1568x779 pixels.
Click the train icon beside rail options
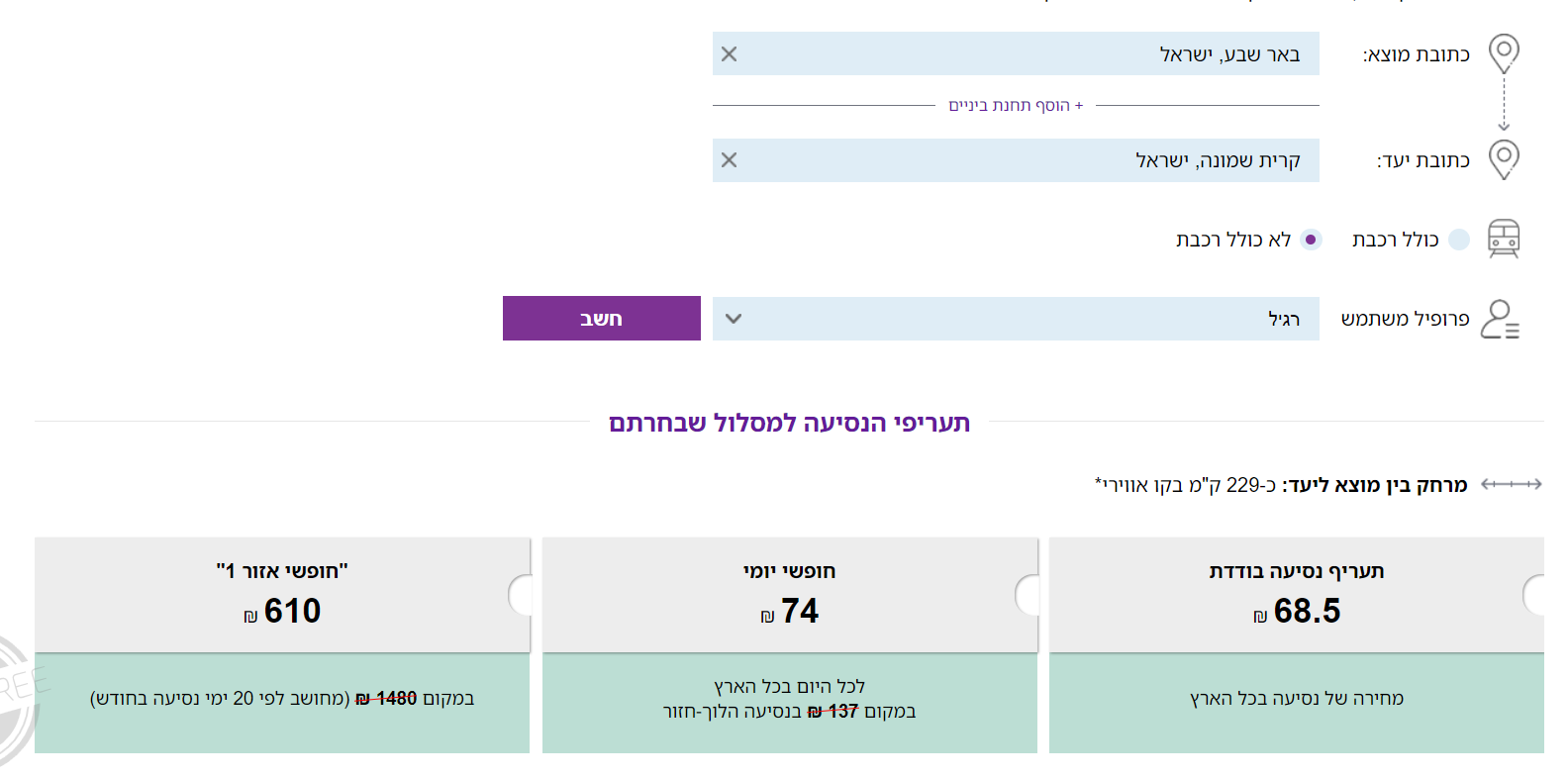tap(1504, 239)
